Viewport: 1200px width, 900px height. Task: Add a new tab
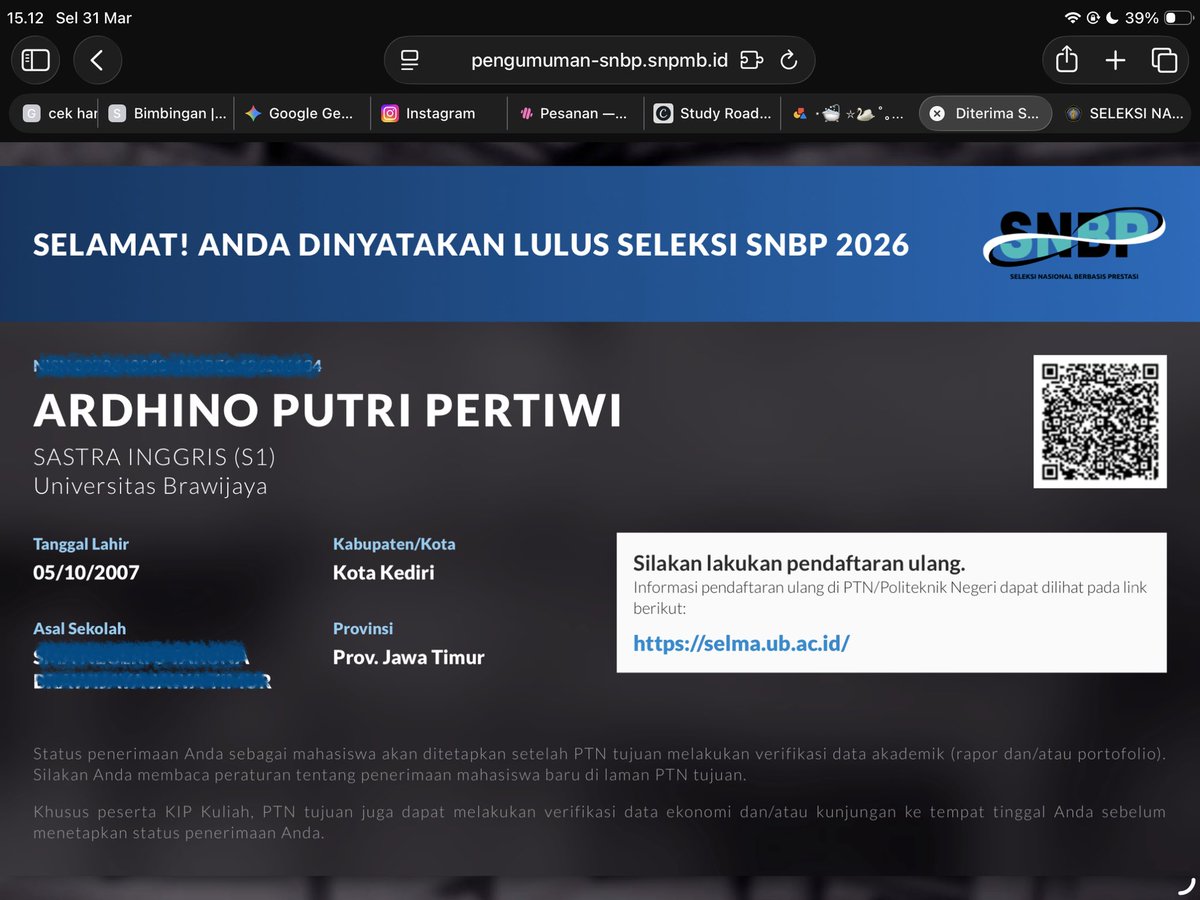pos(1115,61)
